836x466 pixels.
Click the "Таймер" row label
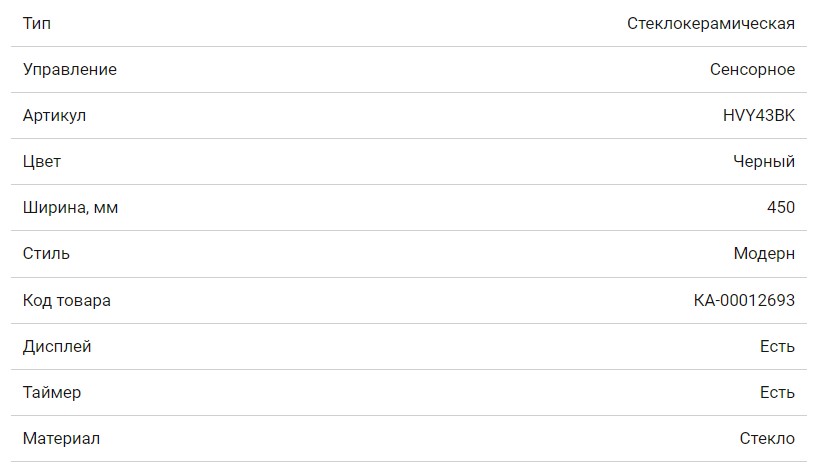coord(52,392)
